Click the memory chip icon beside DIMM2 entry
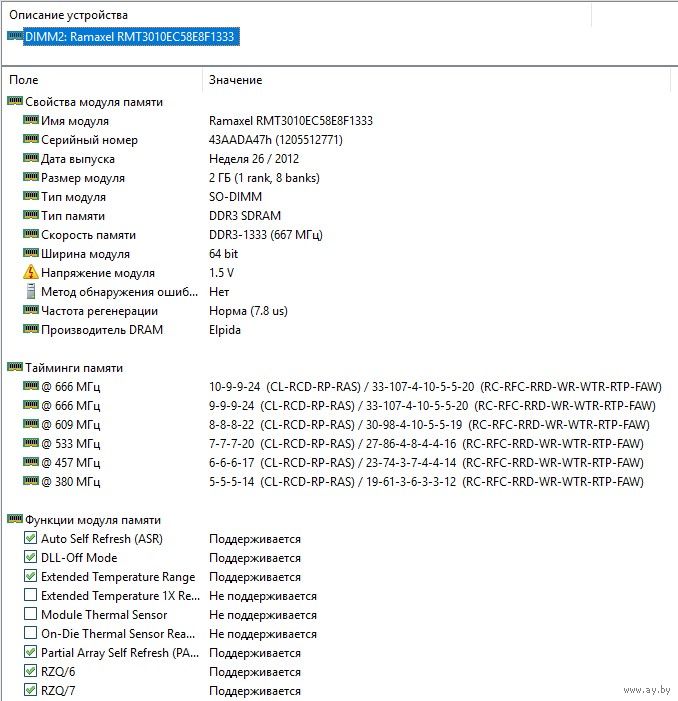The image size is (678, 701). point(14,37)
